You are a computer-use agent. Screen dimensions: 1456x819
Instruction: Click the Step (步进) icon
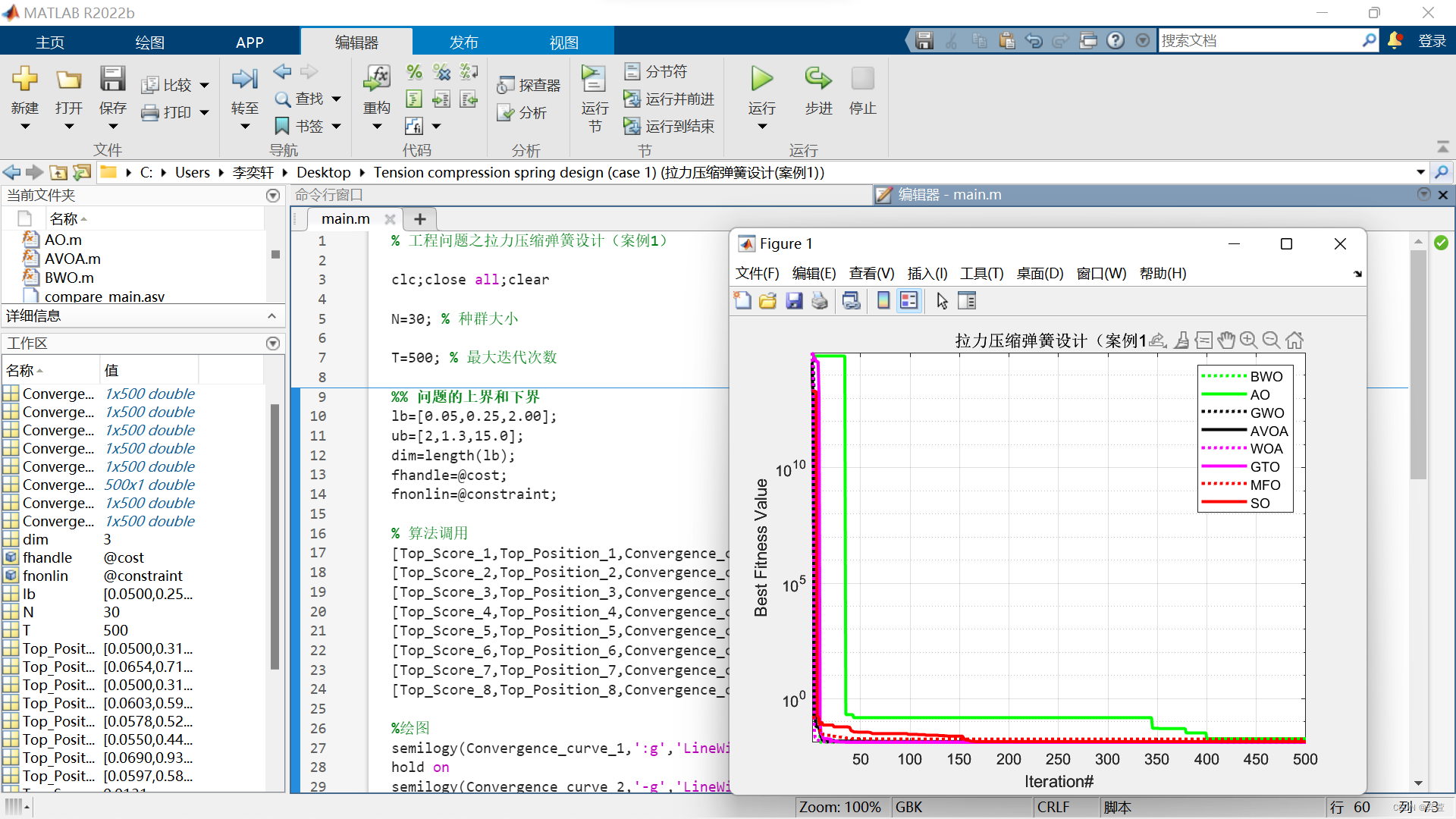click(x=817, y=78)
